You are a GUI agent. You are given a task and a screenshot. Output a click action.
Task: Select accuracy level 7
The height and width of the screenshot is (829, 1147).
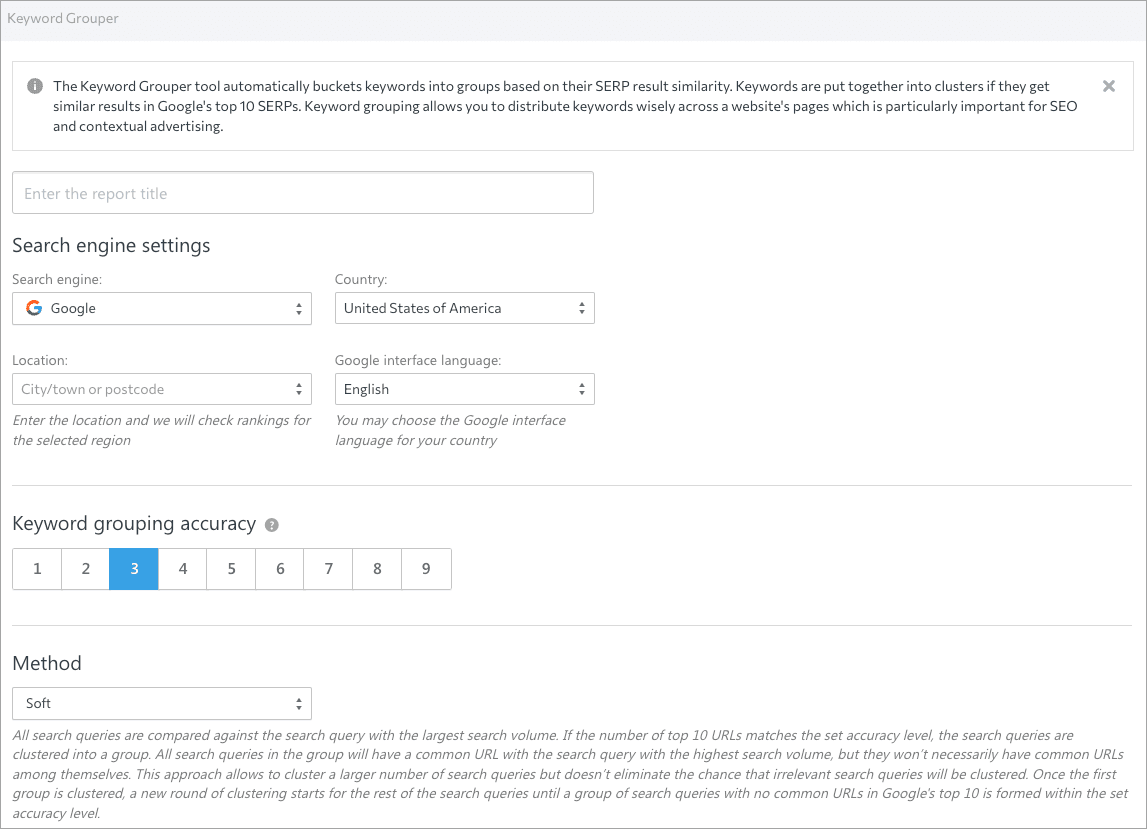[328, 569]
